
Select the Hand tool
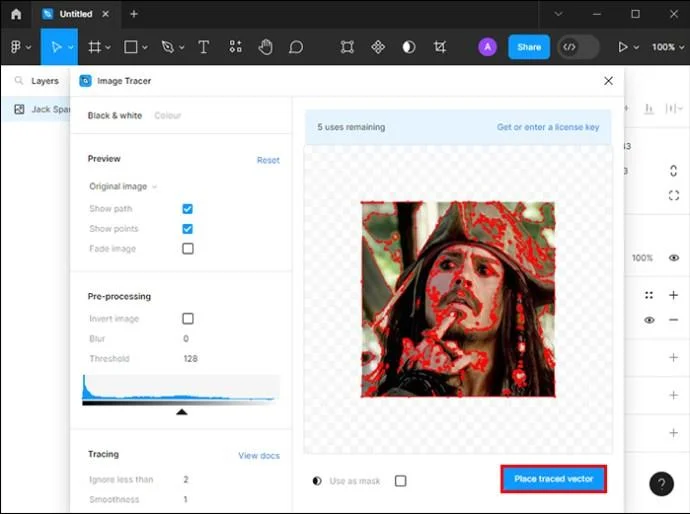click(x=265, y=47)
